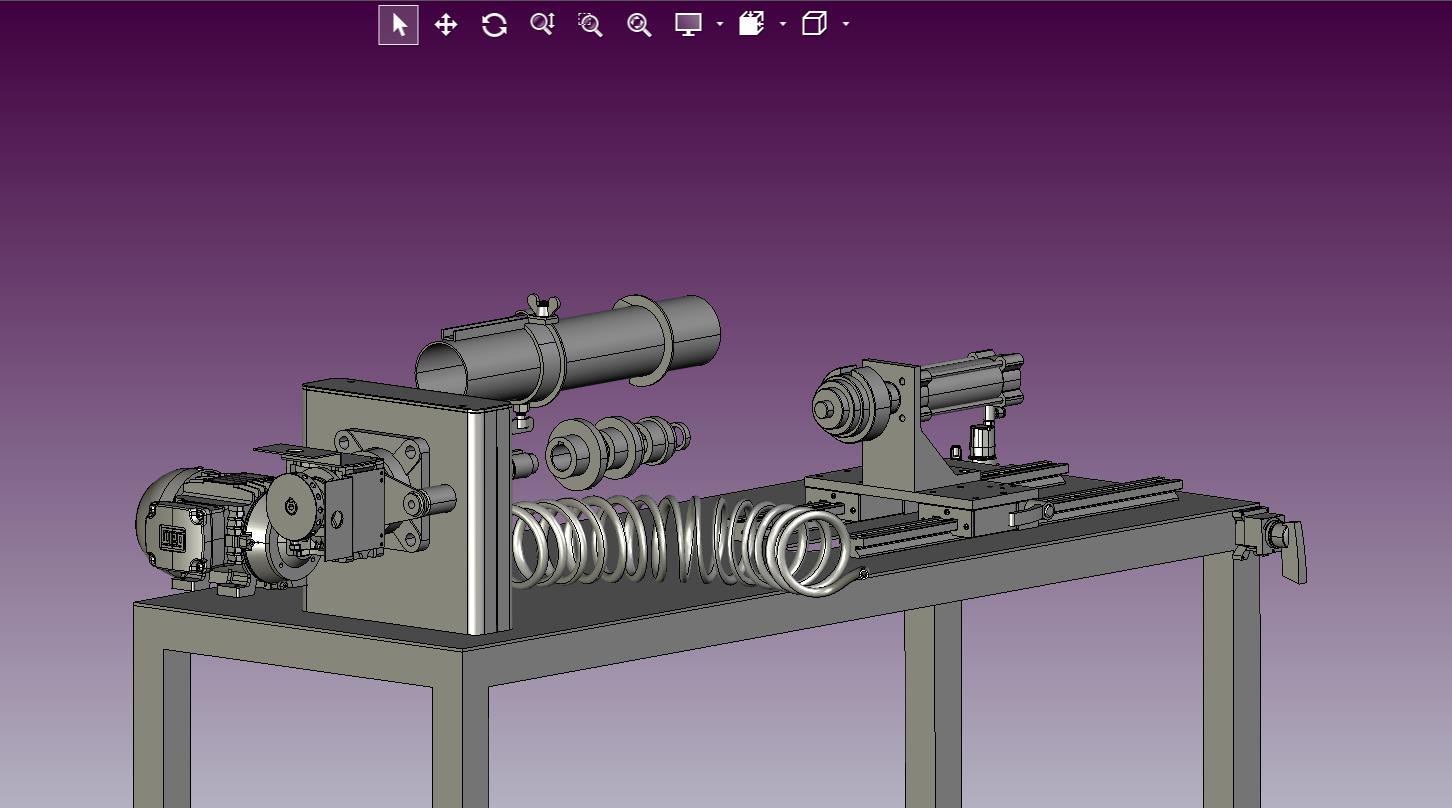Click the view cube orientation icon
Screen dimensions: 1452x808
(x=815, y=24)
